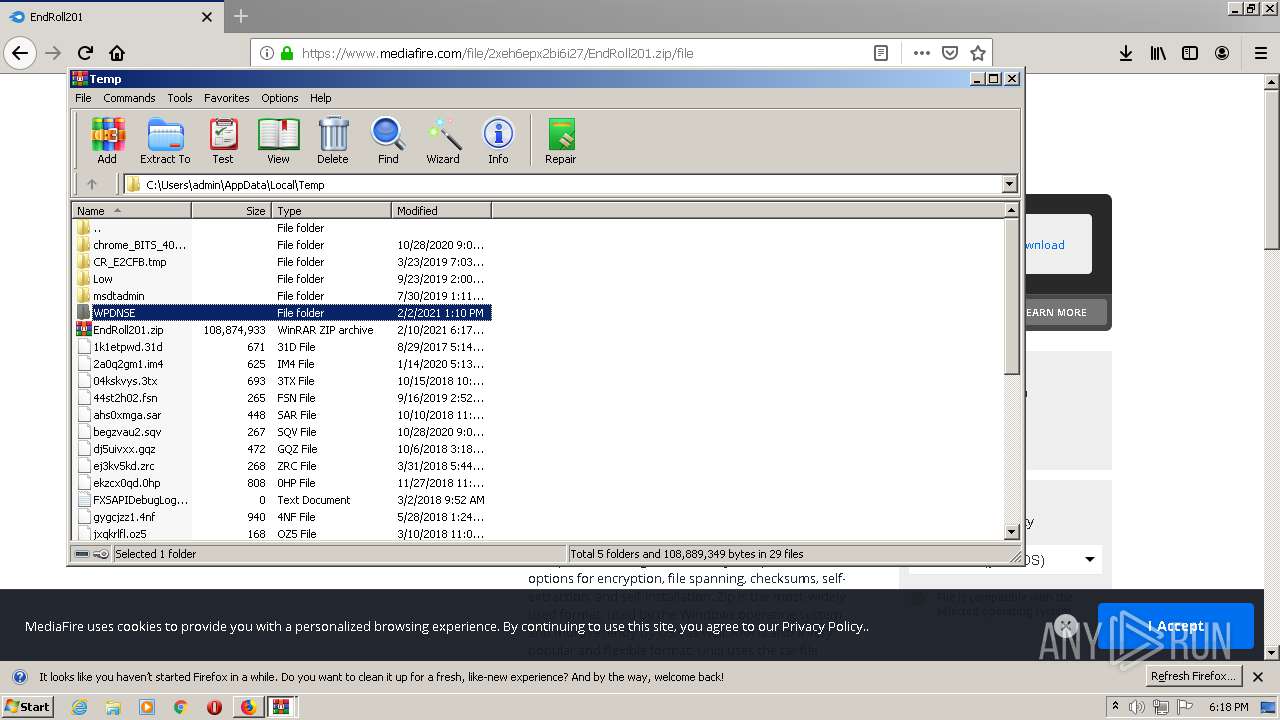Click the Find magnifier icon

click(388, 141)
